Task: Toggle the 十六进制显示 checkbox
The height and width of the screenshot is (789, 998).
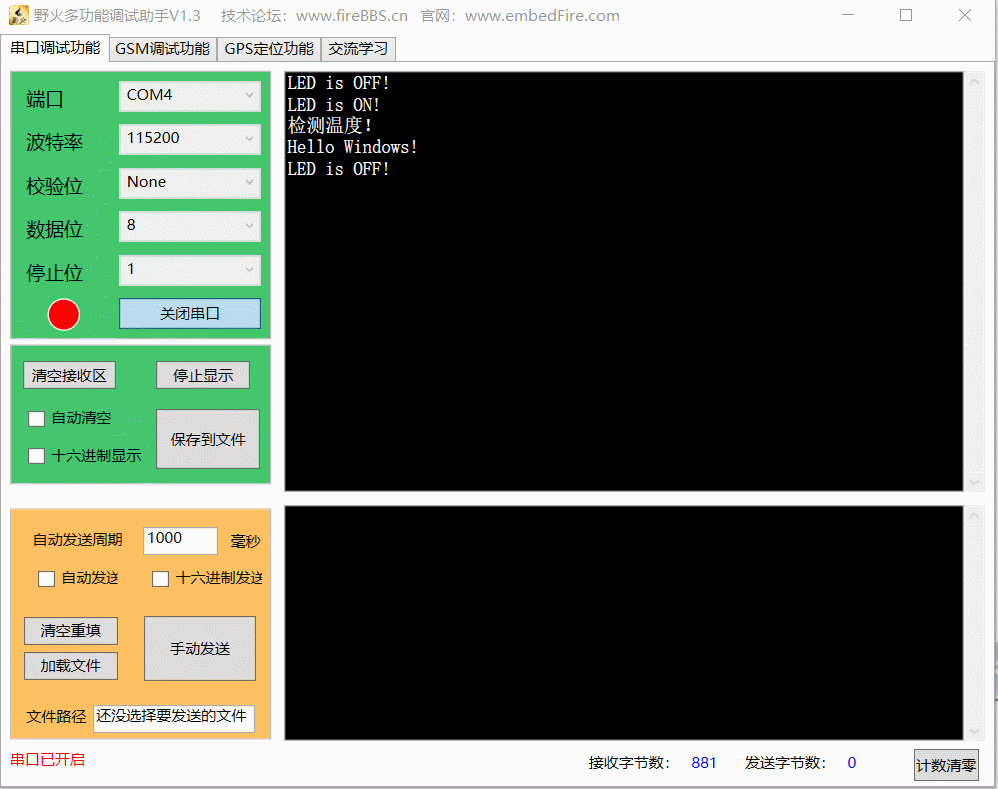Action: [x=36, y=456]
